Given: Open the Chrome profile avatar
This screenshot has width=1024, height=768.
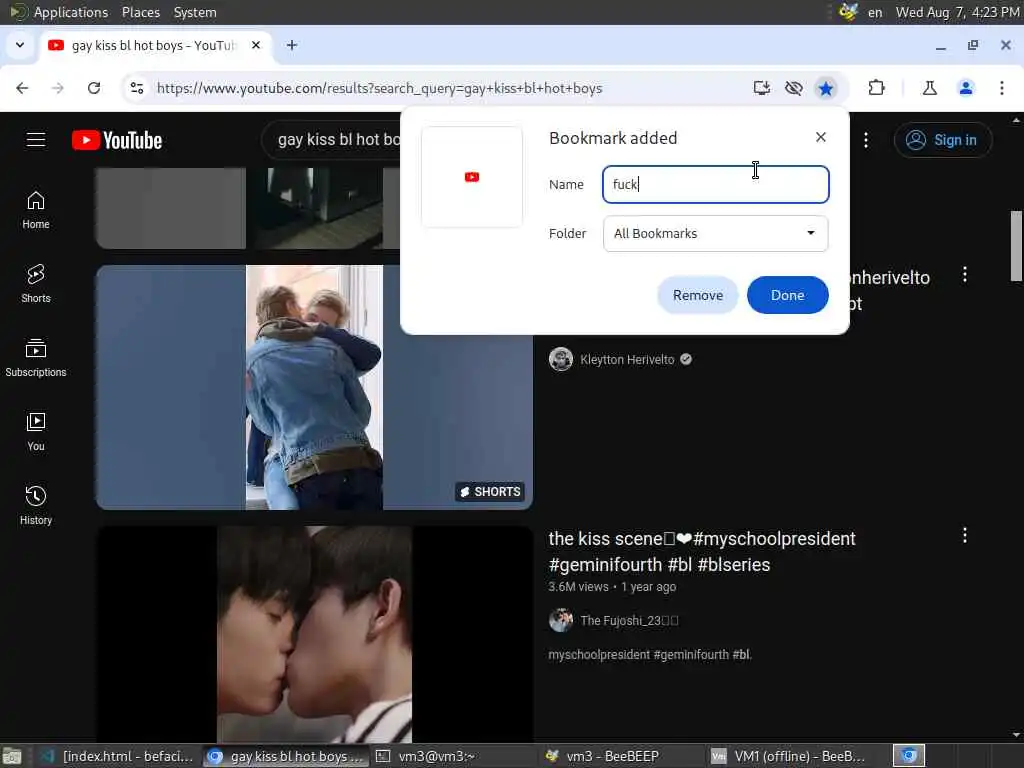Looking at the screenshot, I should tap(966, 88).
